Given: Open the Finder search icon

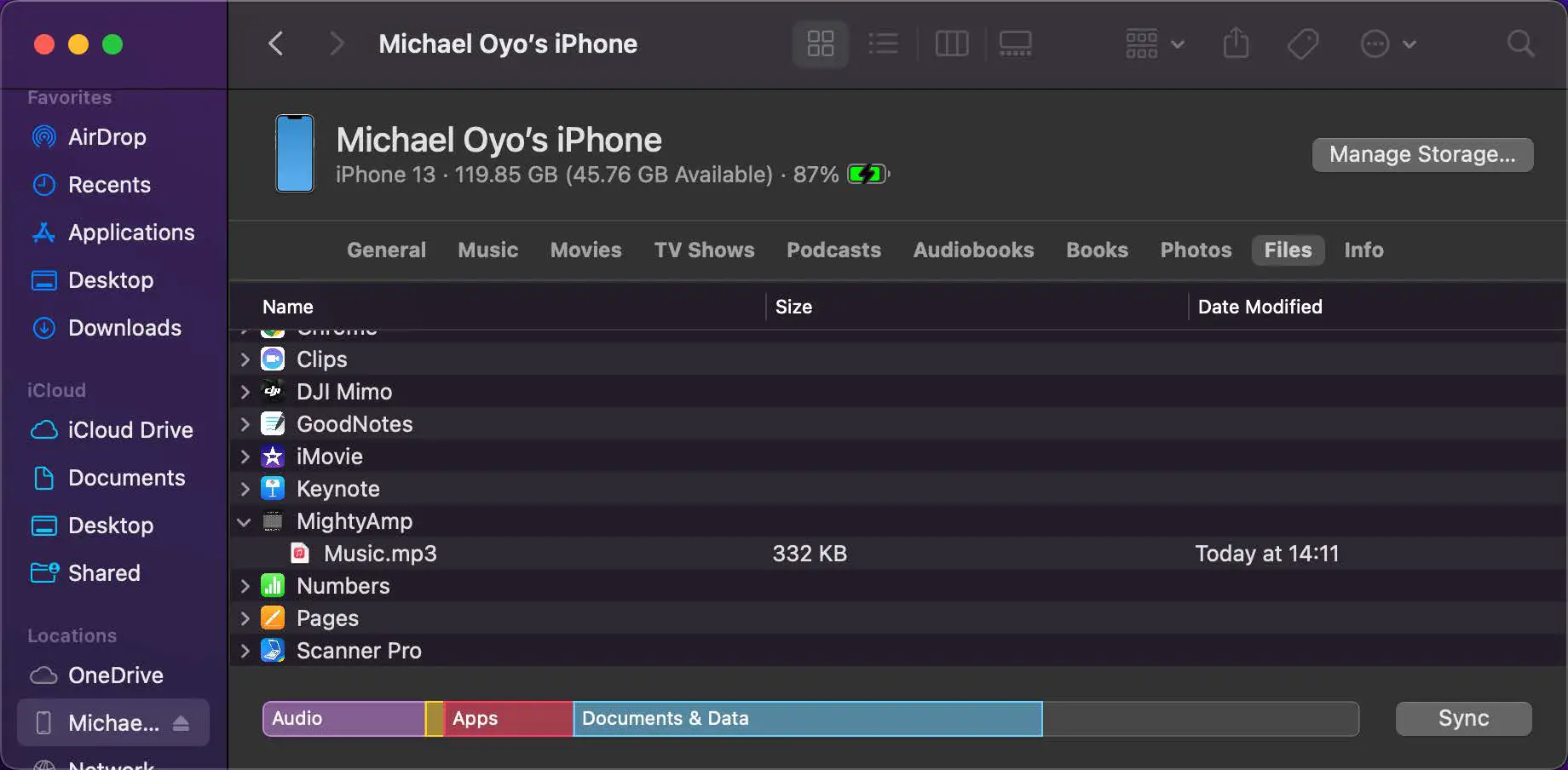Looking at the screenshot, I should pos(1520,43).
